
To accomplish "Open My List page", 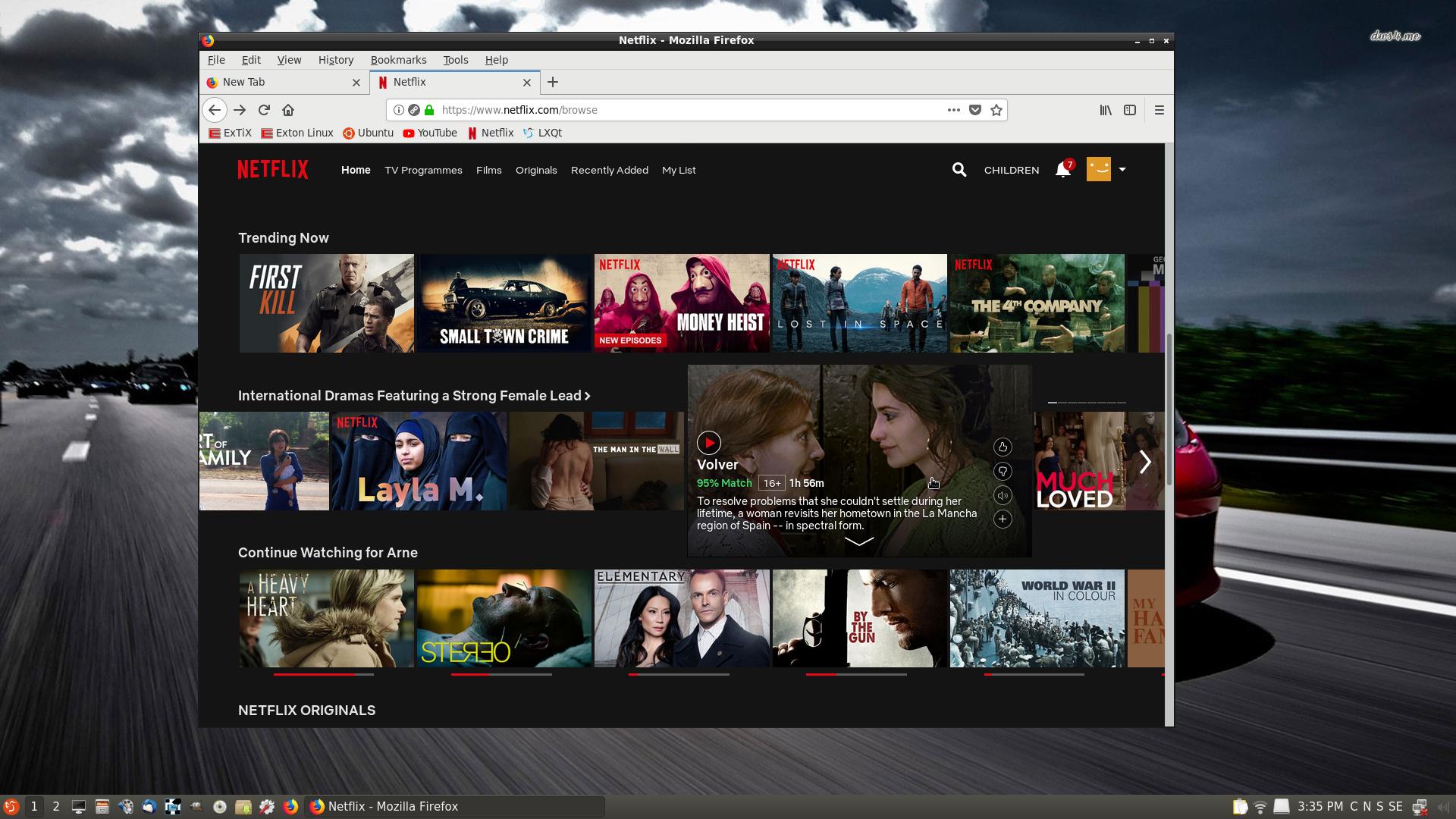I will pyautogui.click(x=679, y=170).
